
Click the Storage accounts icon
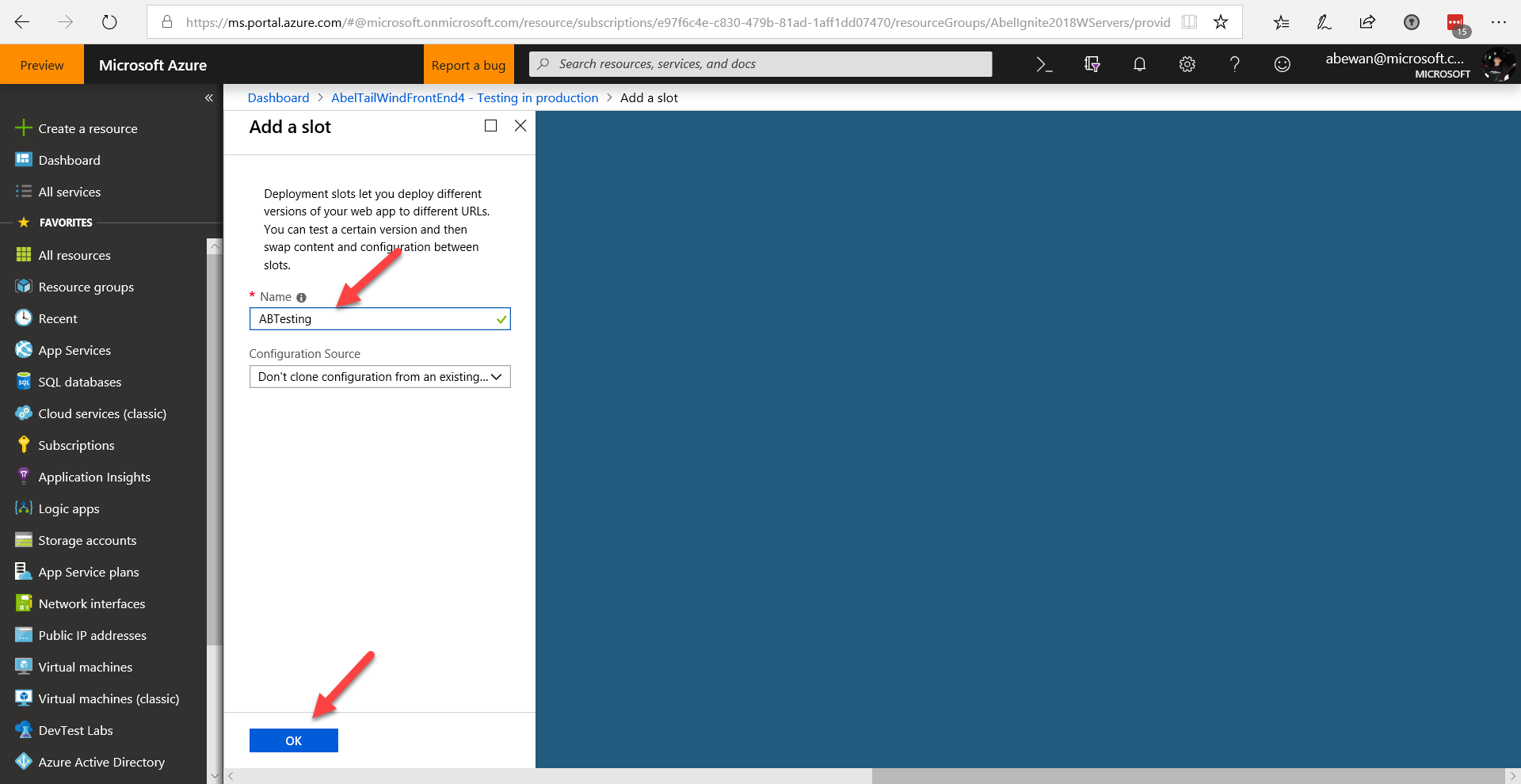point(24,540)
